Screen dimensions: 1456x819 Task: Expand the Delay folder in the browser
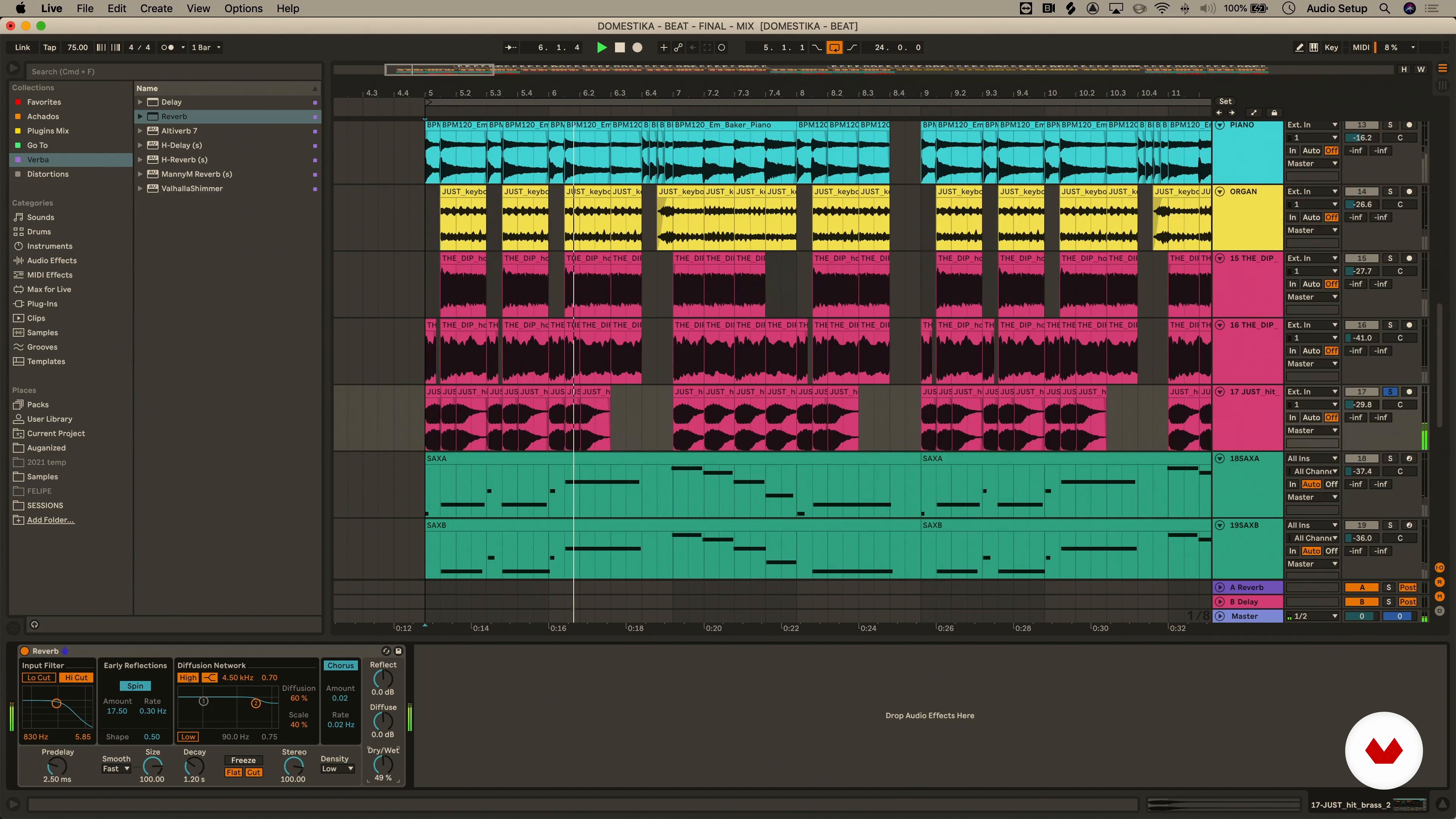point(140,102)
